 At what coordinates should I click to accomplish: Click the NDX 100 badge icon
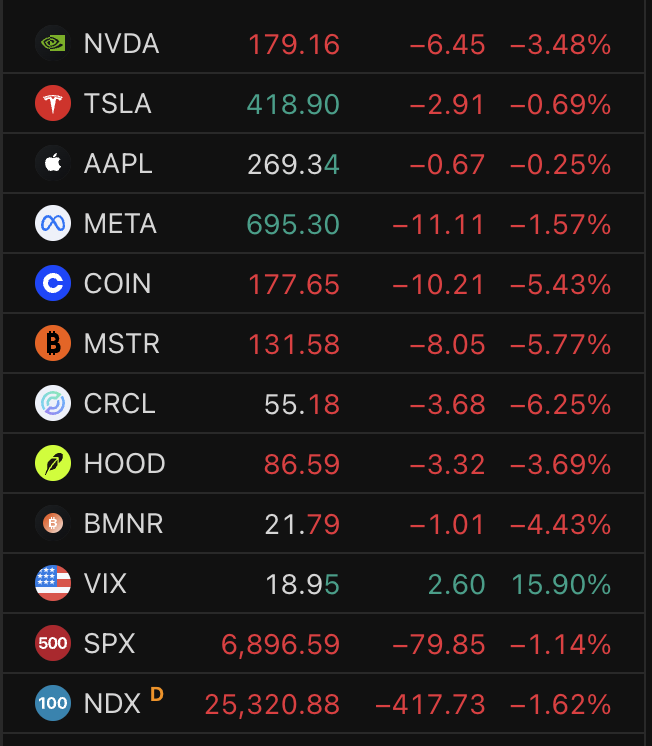pos(52,703)
